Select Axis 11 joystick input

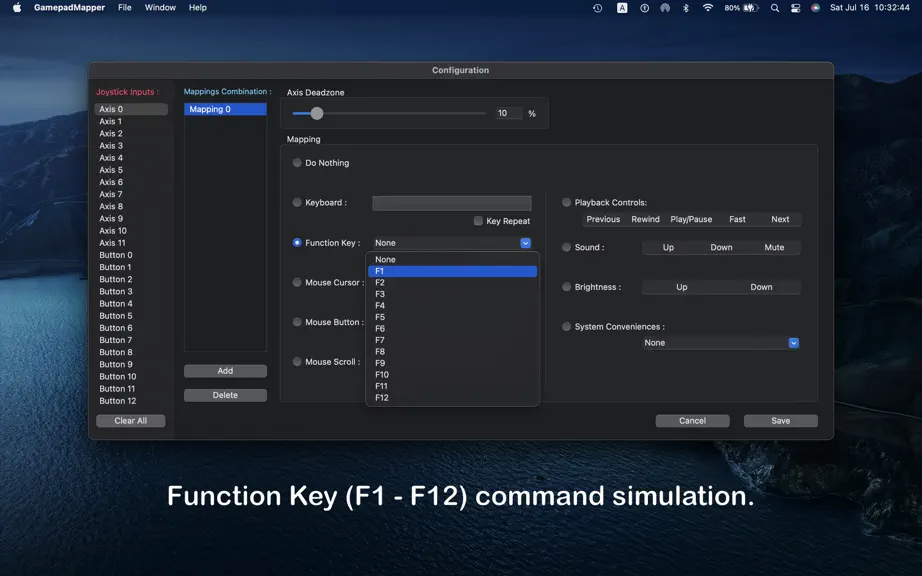(131, 243)
